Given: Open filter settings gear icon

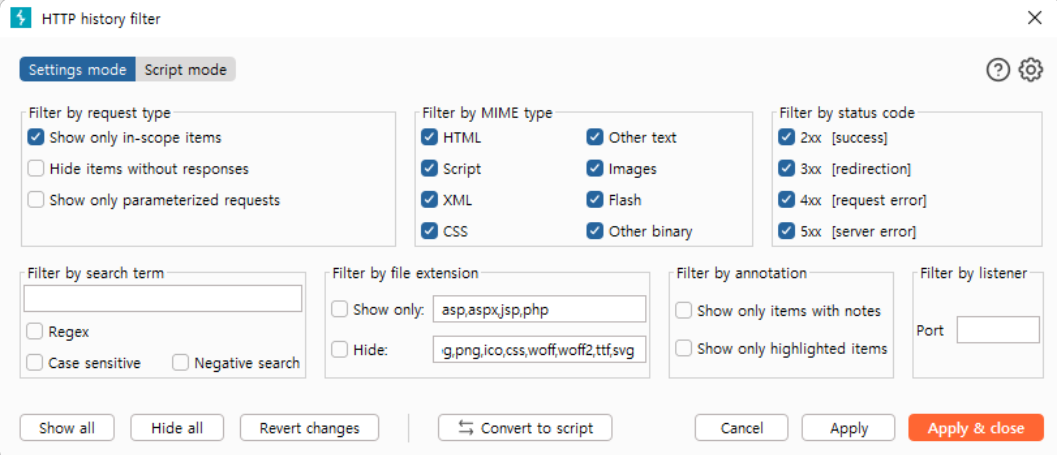Looking at the screenshot, I should 1030,70.
